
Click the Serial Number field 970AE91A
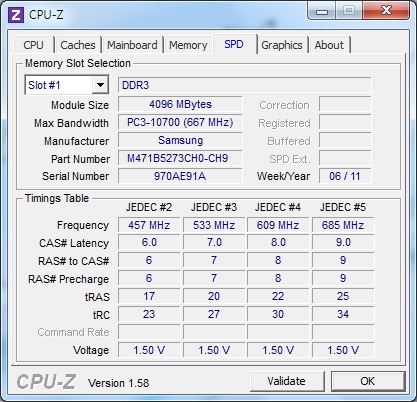(180, 176)
